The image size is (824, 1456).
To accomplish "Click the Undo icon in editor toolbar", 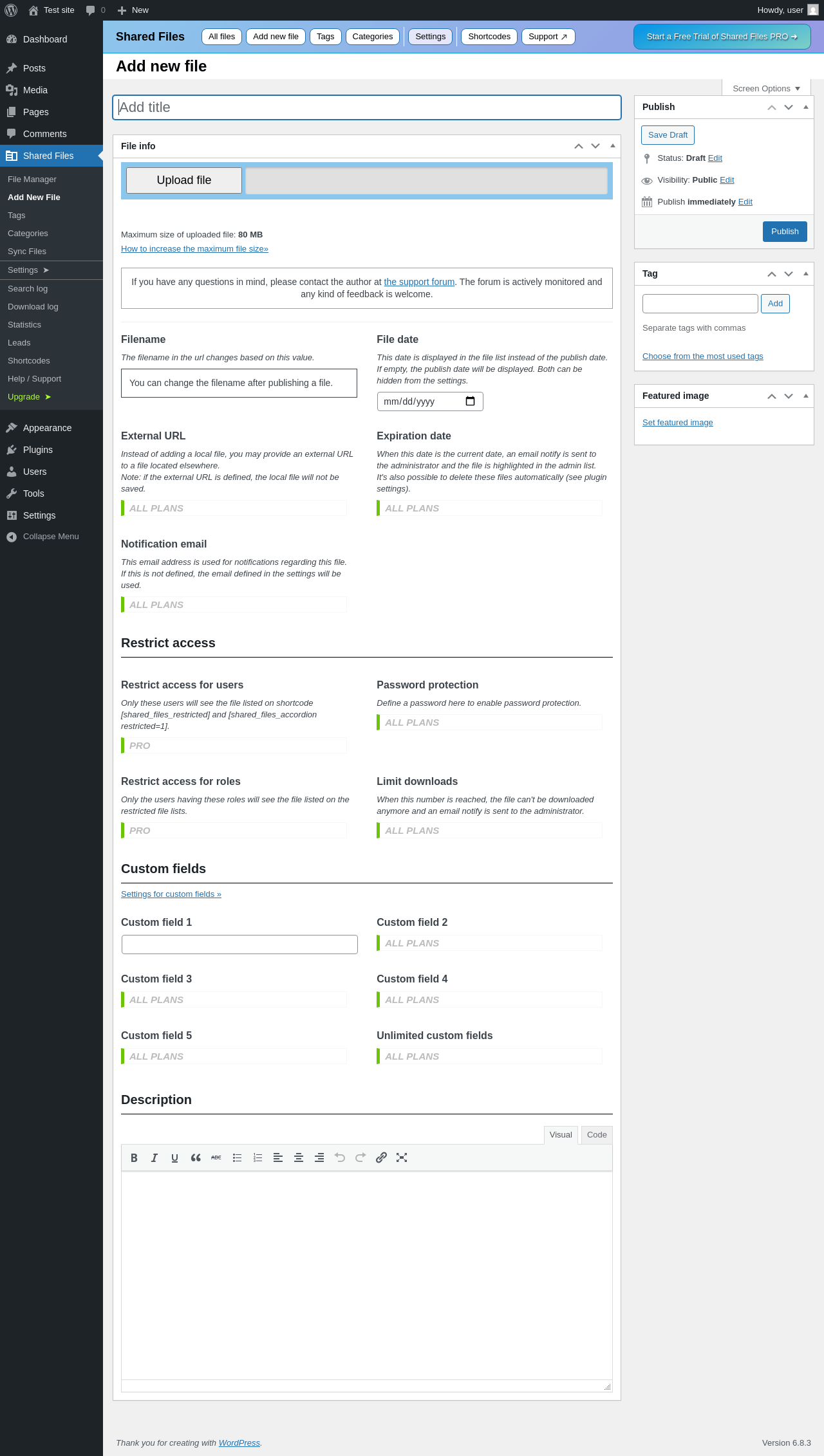I will pos(340,1157).
